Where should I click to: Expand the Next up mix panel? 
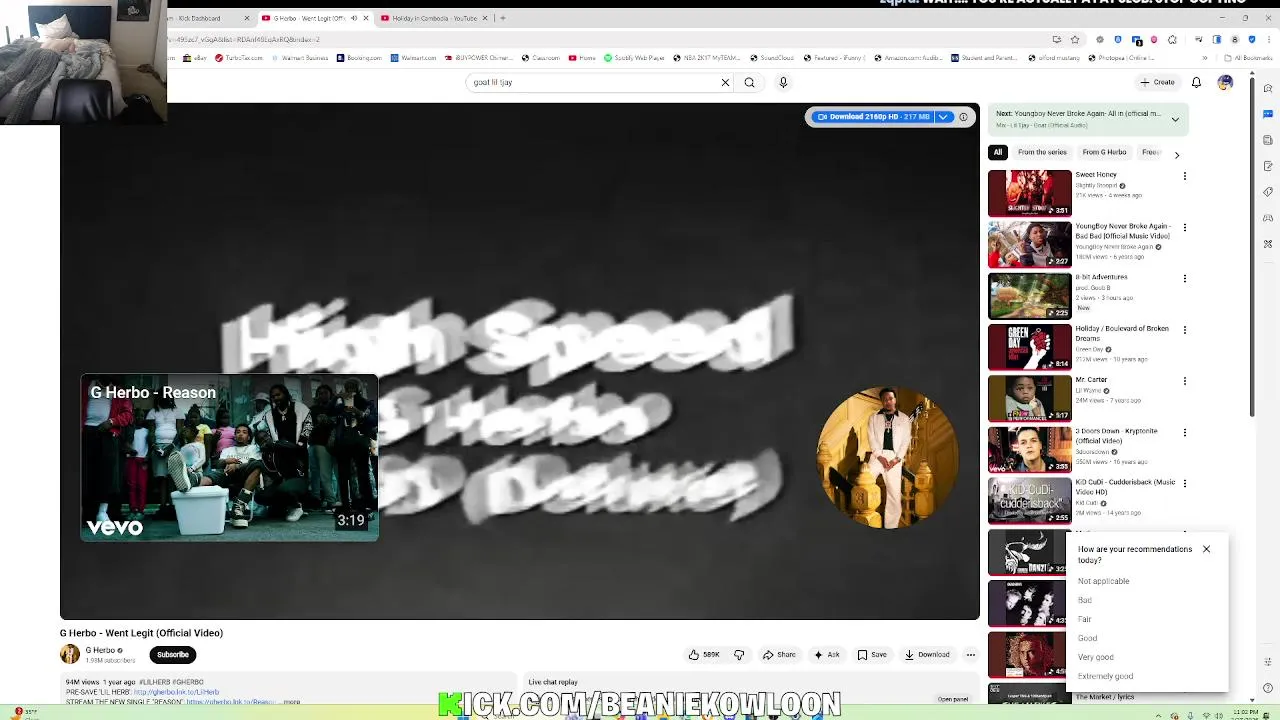click(x=1175, y=119)
